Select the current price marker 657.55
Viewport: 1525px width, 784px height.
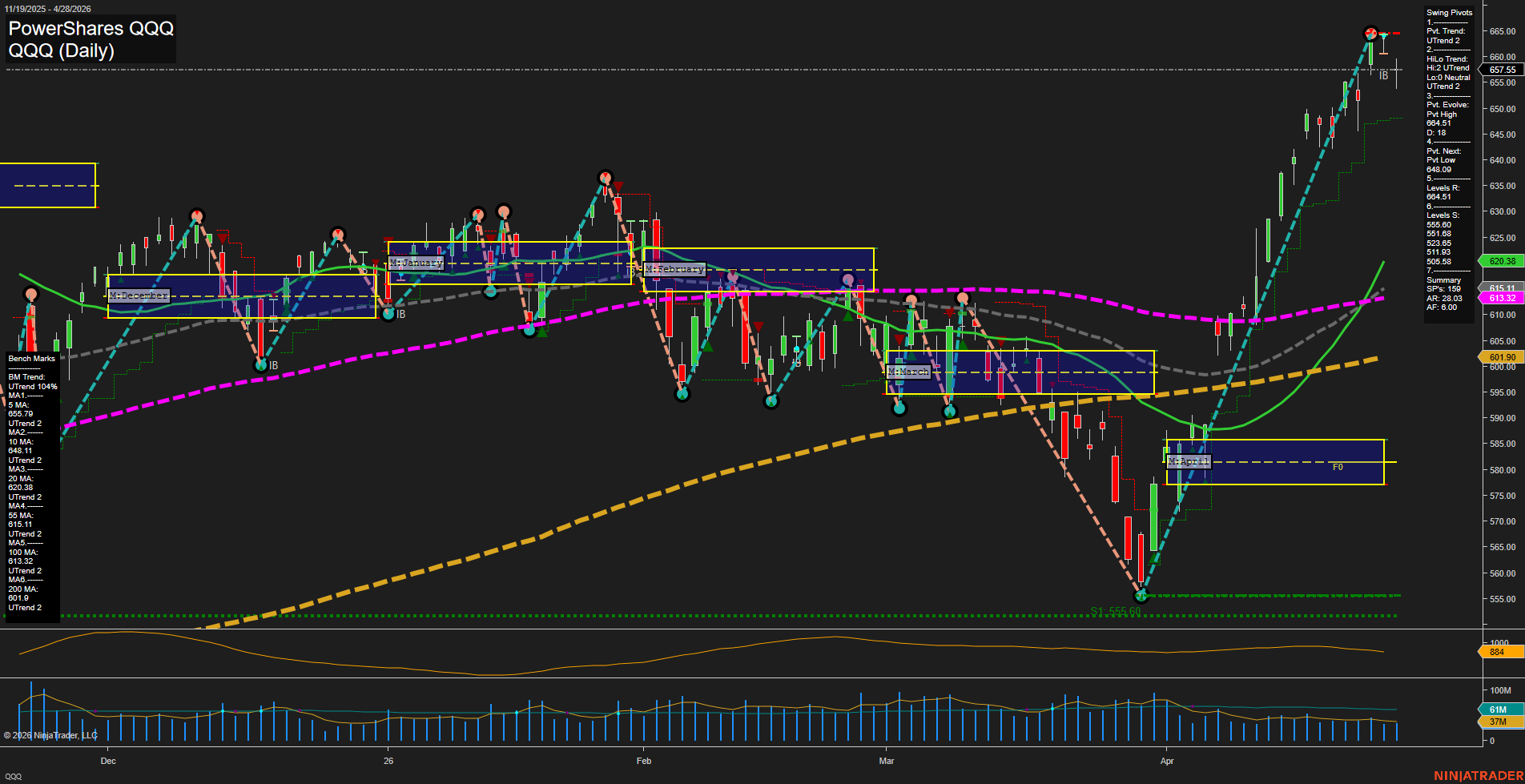click(x=1497, y=70)
